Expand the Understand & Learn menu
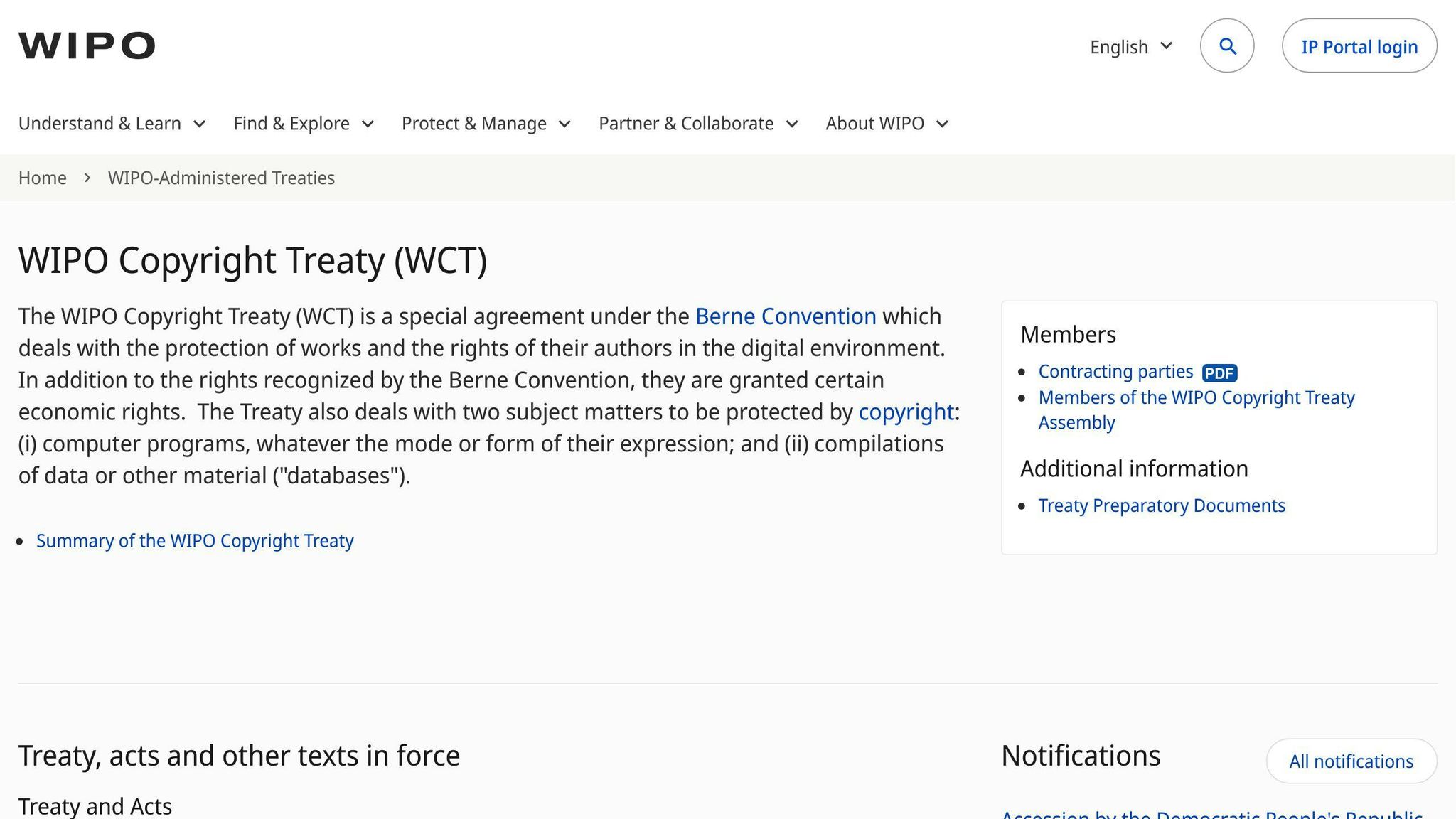This screenshot has width=1456, height=819. tap(112, 124)
